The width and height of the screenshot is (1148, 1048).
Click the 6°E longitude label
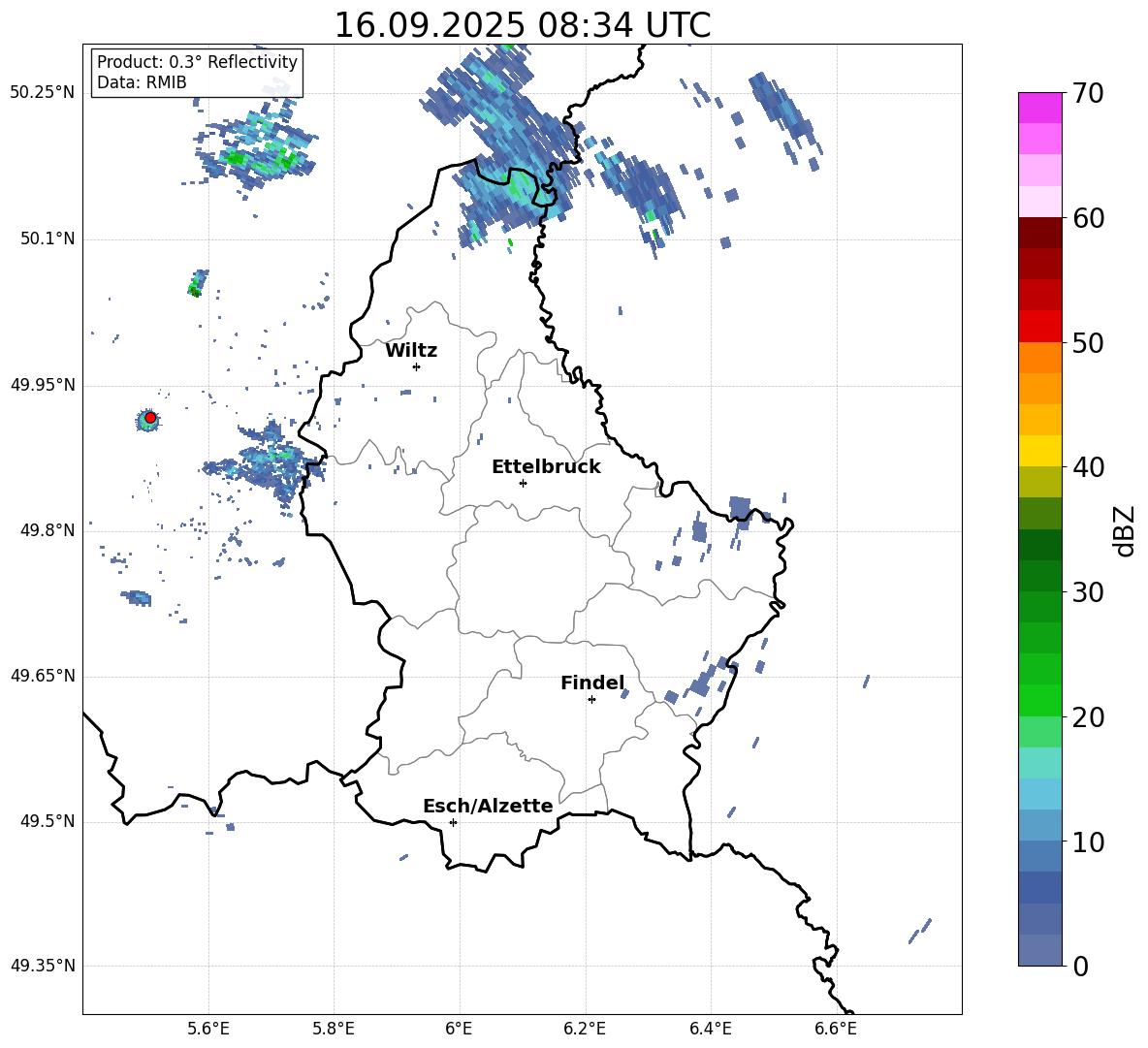[x=459, y=1029]
